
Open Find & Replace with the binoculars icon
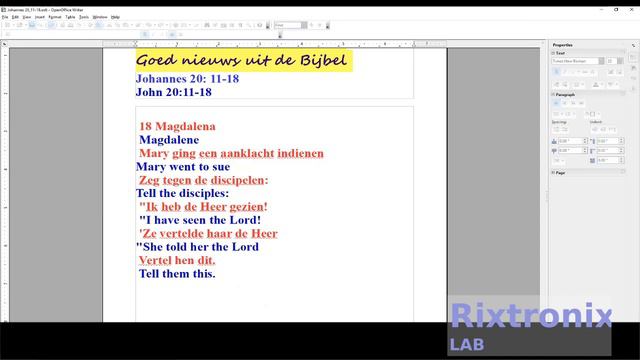point(207,25)
